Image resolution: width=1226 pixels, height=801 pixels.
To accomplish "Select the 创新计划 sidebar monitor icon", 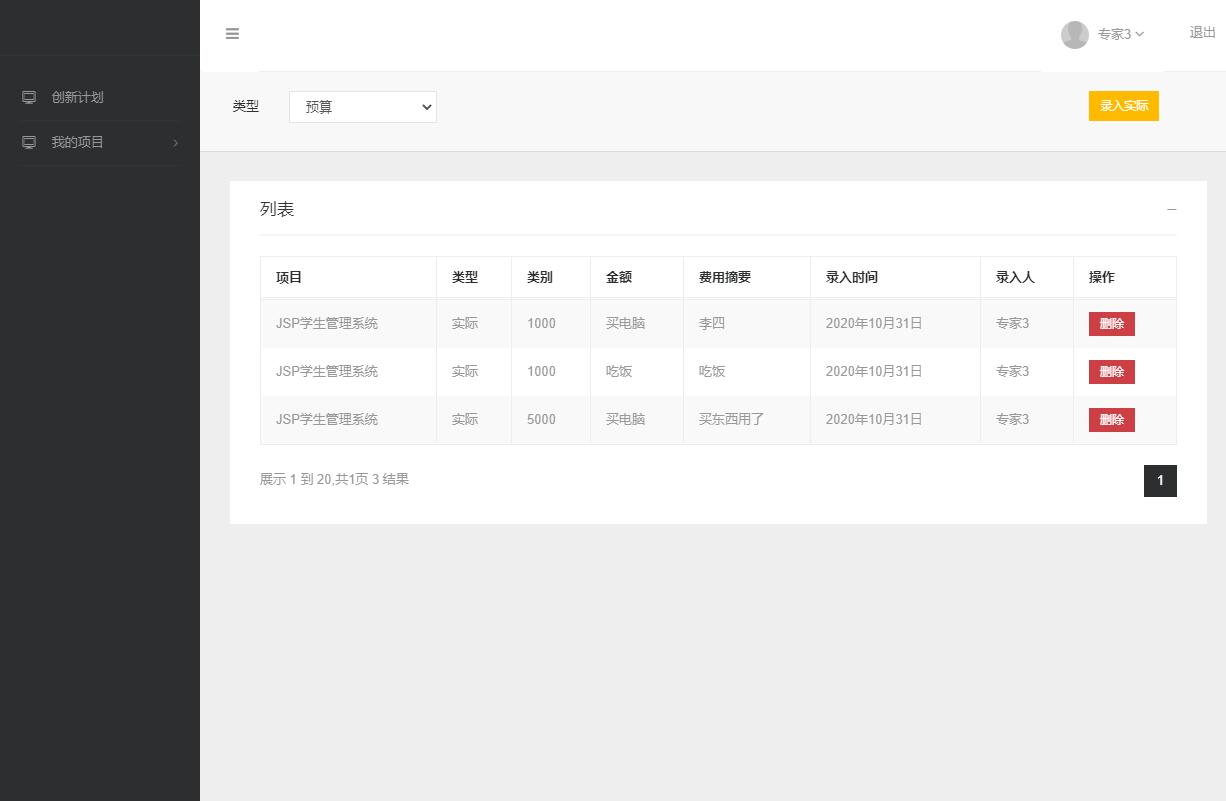I will [x=28, y=96].
